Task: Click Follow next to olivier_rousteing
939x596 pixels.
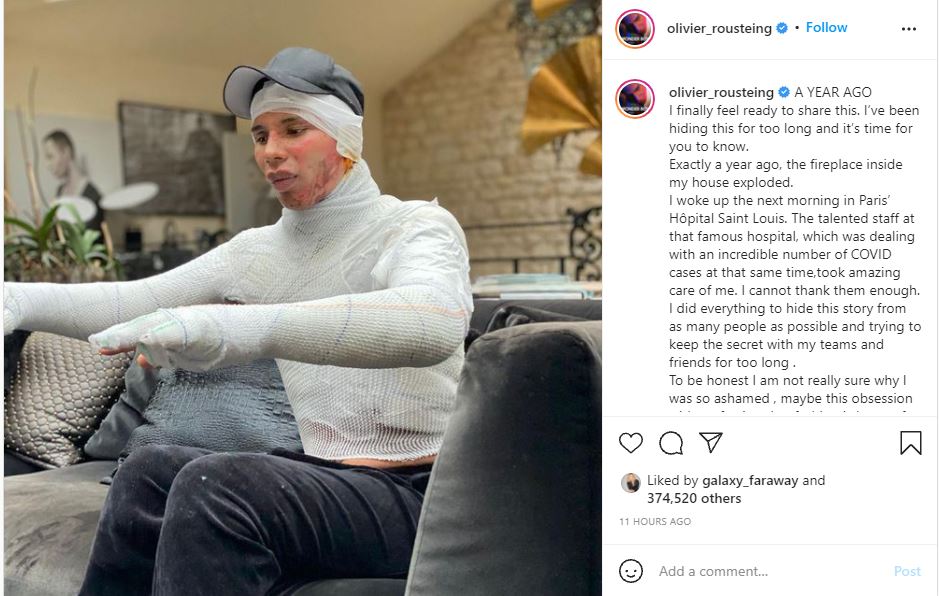Action: coord(826,28)
